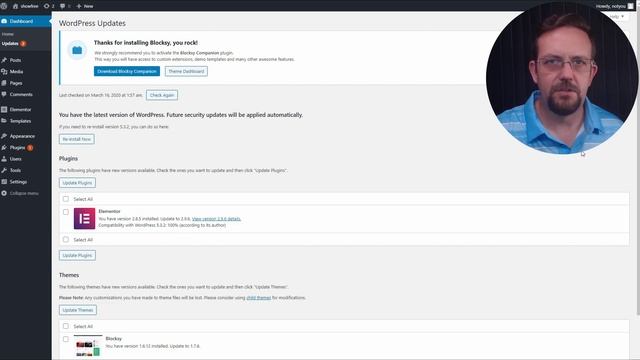The width and height of the screenshot is (640, 360).
Task: Open the Templates folder icon in sidebar
Action: (4, 121)
